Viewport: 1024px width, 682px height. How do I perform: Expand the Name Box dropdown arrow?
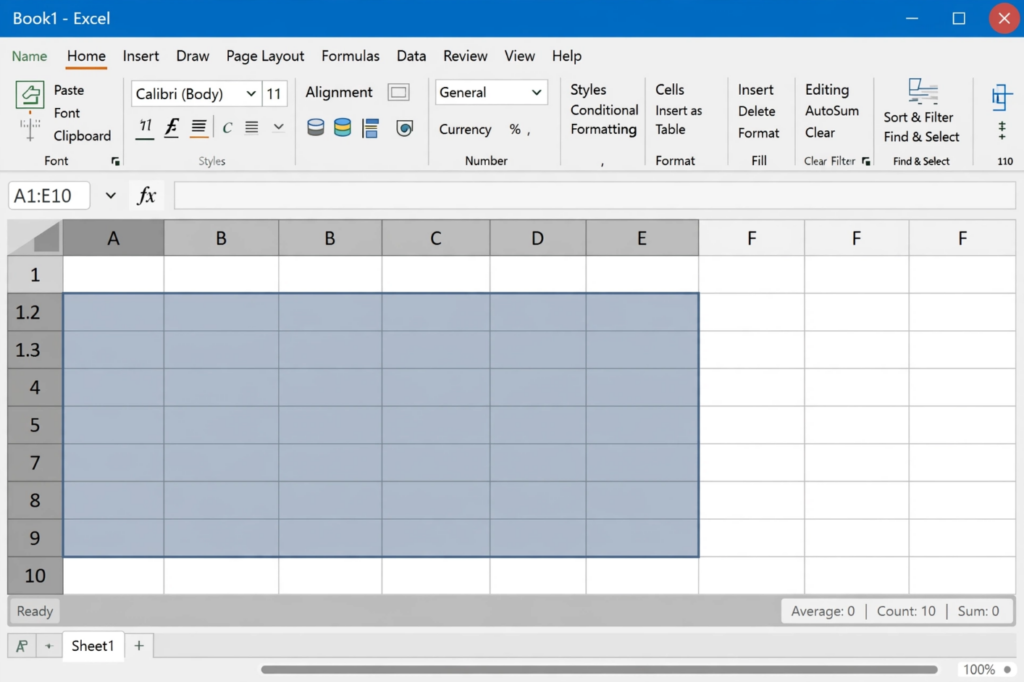coord(110,195)
